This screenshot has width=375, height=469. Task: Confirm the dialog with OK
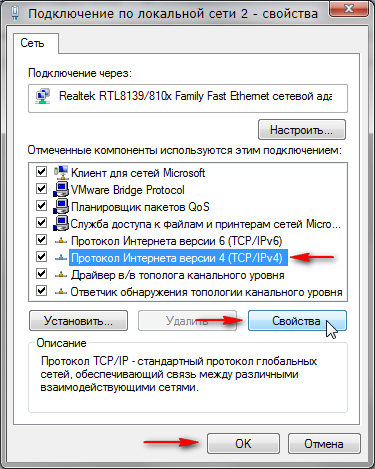[243, 443]
